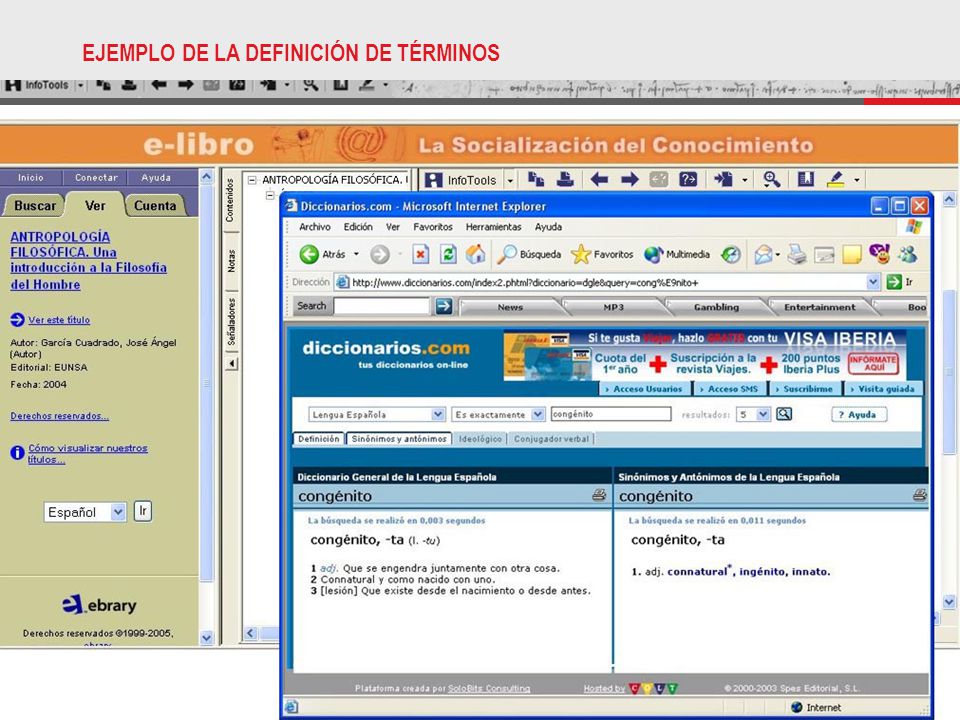Click the 'Derechos reservados...' link

[59, 416]
